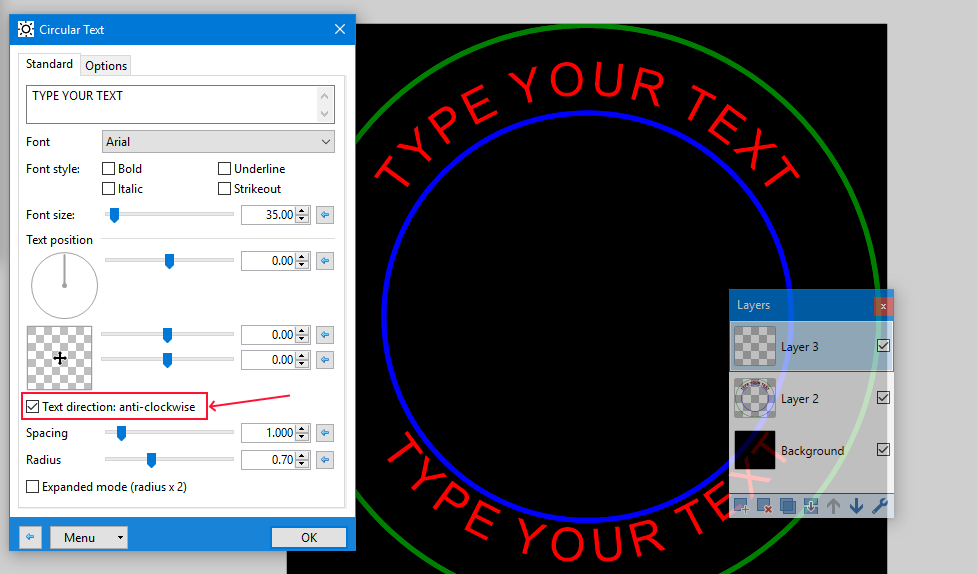Screen dimensions: 977x574
Task: Decrease Radius with spinner down arrow
Action: pos(303,464)
